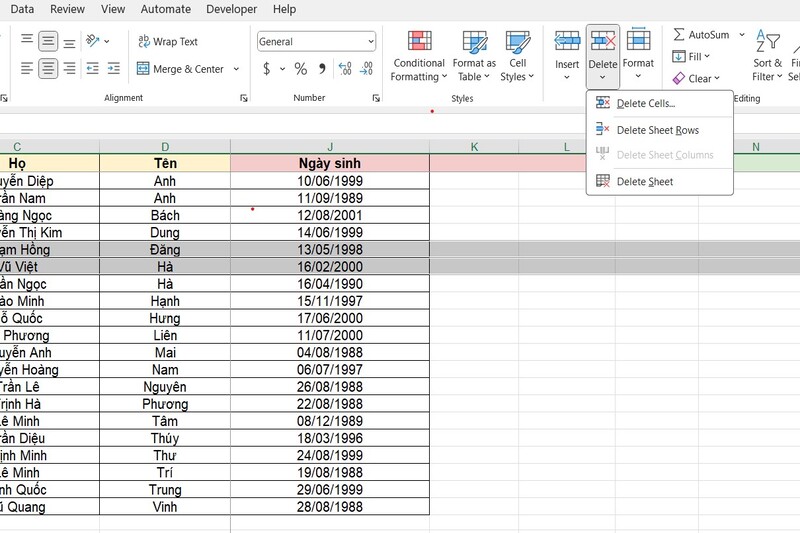
Task: Click cell with date 10/06/1999
Action: tap(330, 181)
